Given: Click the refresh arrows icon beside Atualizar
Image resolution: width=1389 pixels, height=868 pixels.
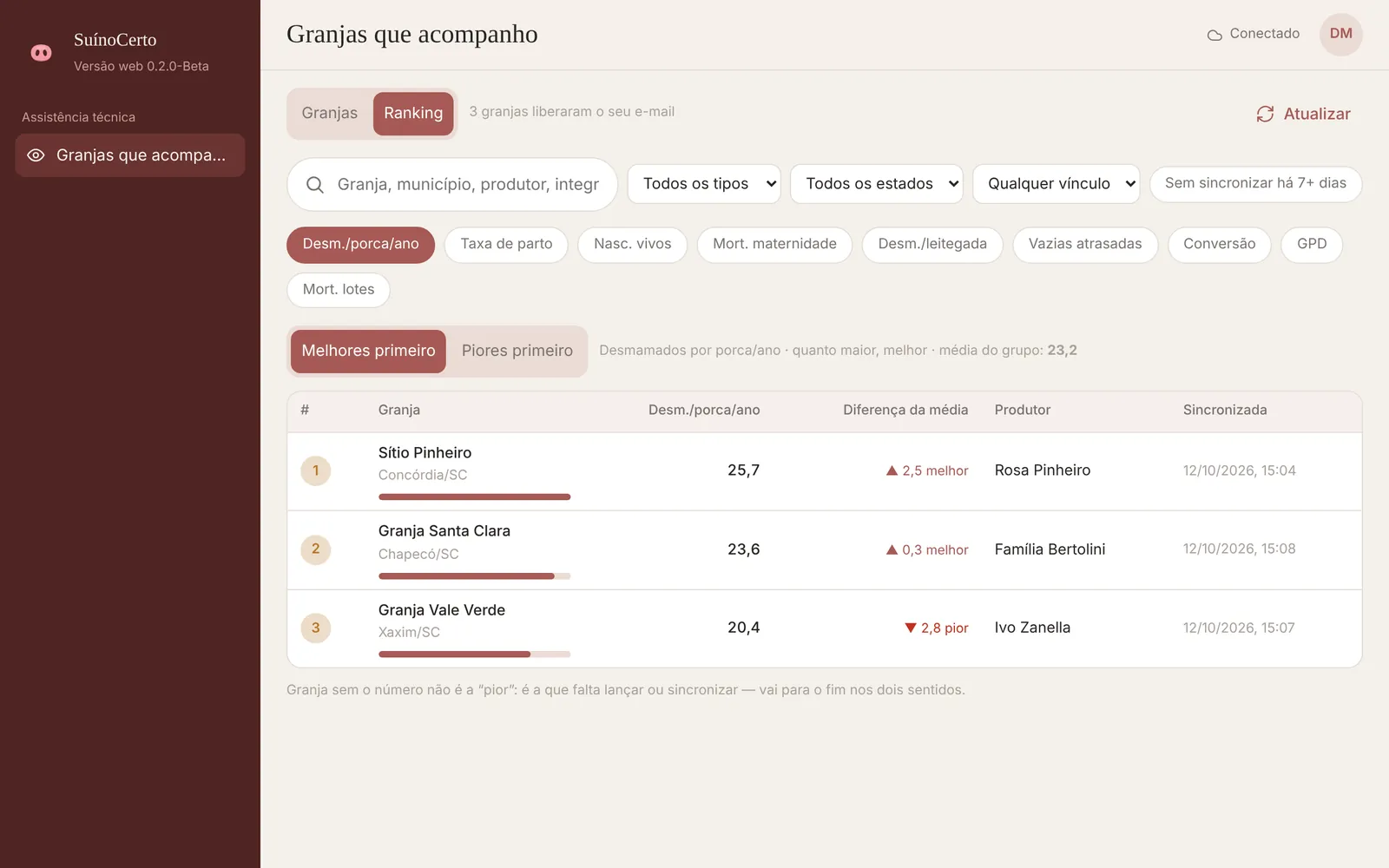Looking at the screenshot, I should (x=1265, y=114).
